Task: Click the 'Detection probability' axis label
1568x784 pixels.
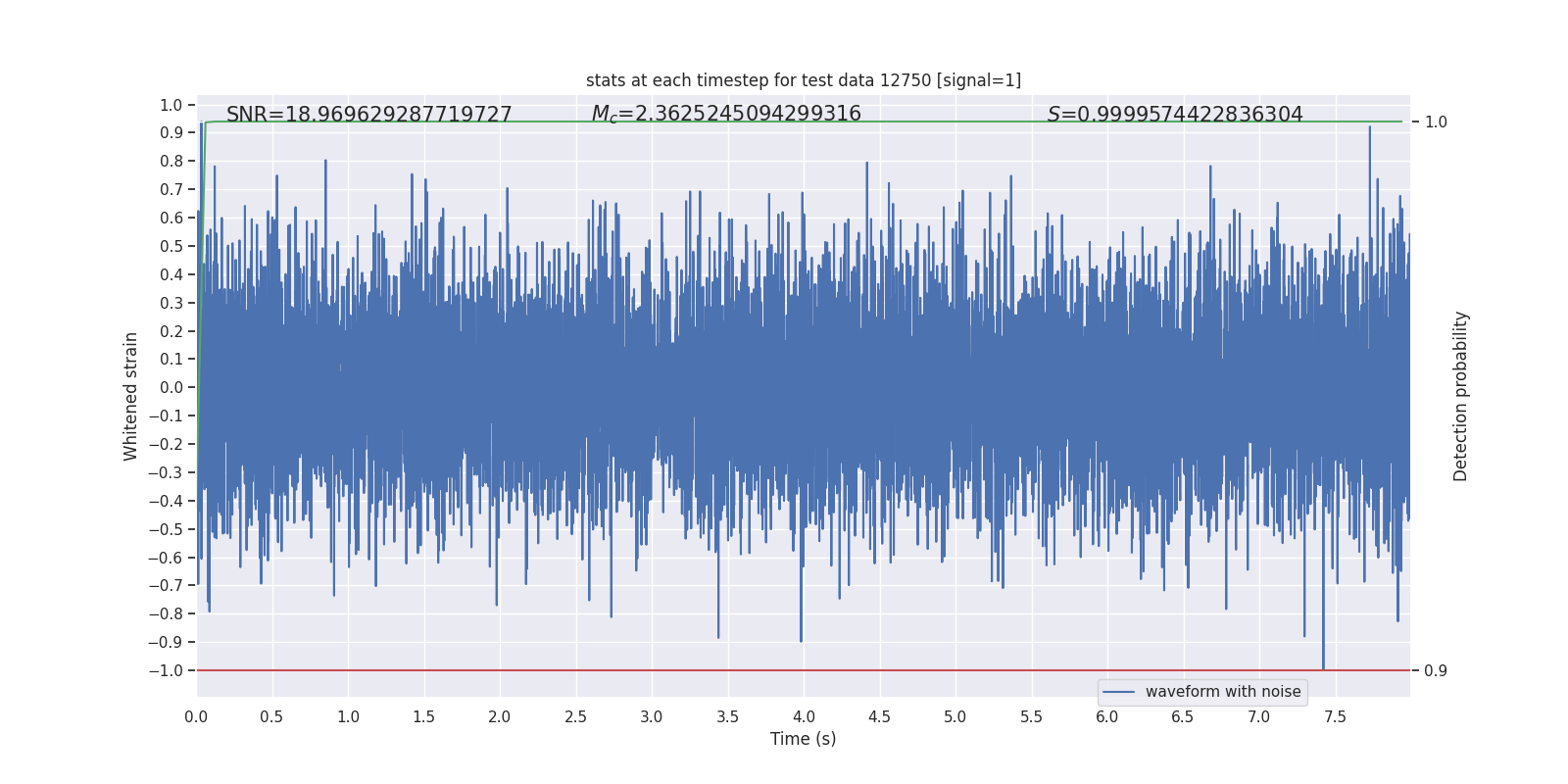Action: pyautogui.click(x=1461, y=396)
